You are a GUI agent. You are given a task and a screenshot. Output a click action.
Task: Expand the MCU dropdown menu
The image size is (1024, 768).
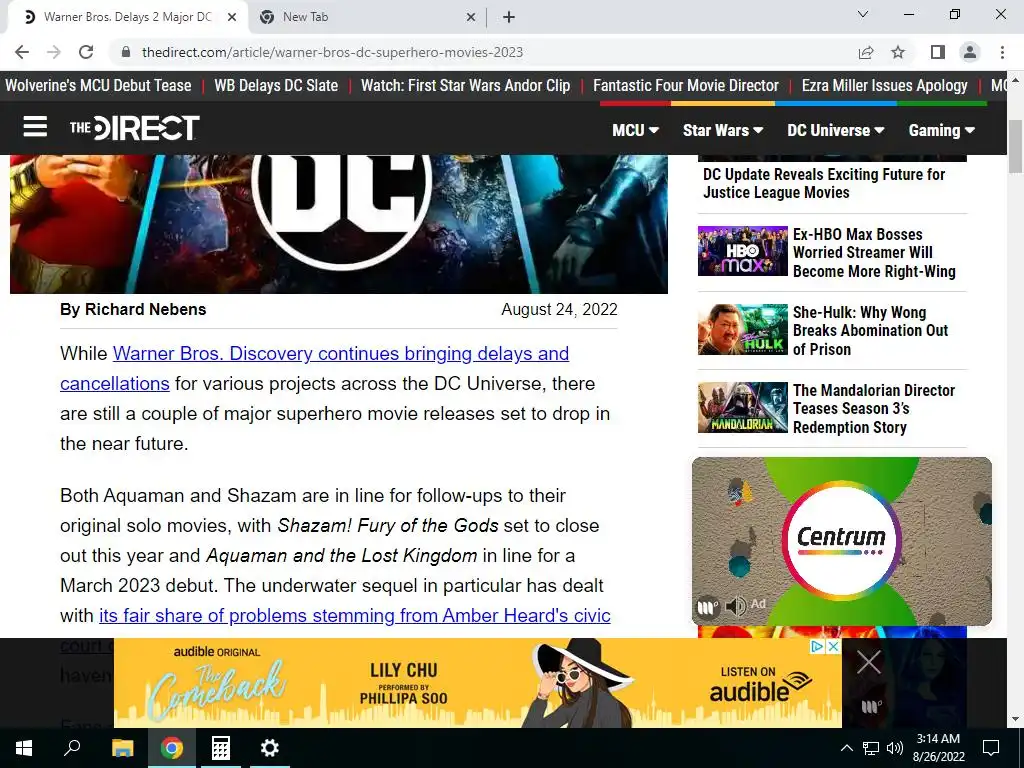(635, 131)
